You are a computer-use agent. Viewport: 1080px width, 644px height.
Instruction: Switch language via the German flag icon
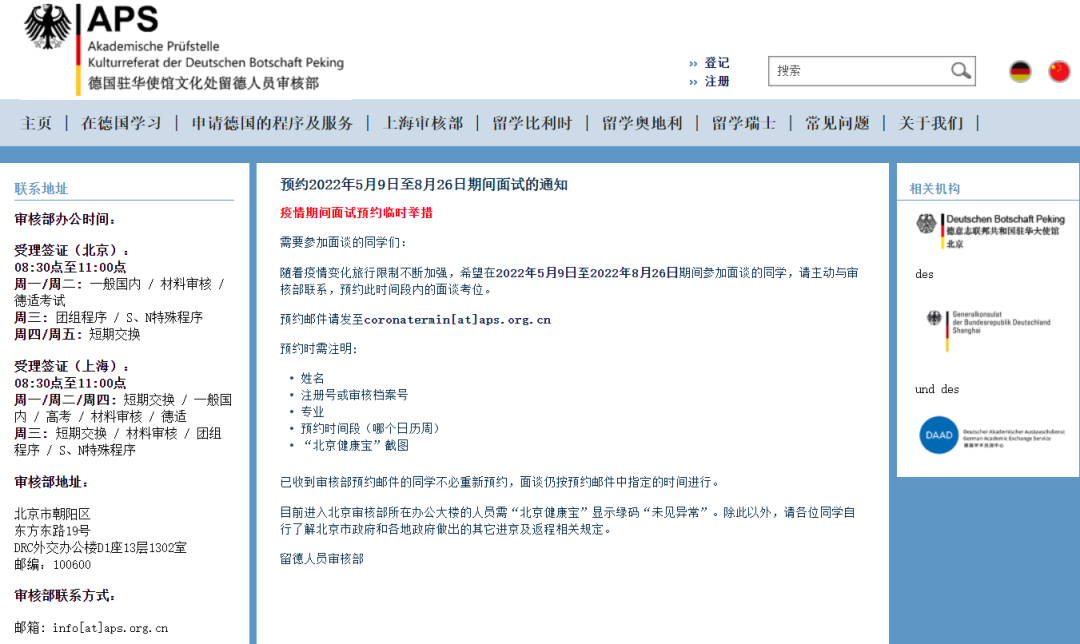1019,70
